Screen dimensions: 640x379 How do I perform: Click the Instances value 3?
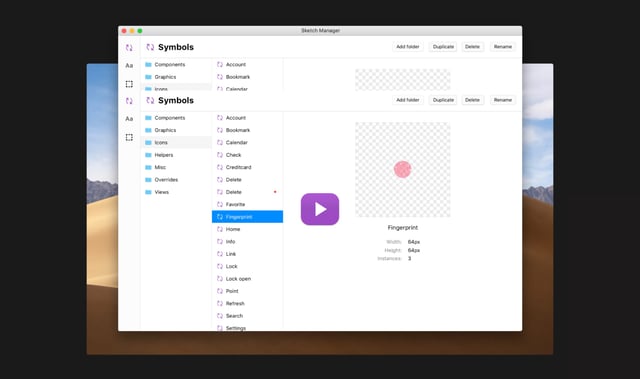point(409,258)
